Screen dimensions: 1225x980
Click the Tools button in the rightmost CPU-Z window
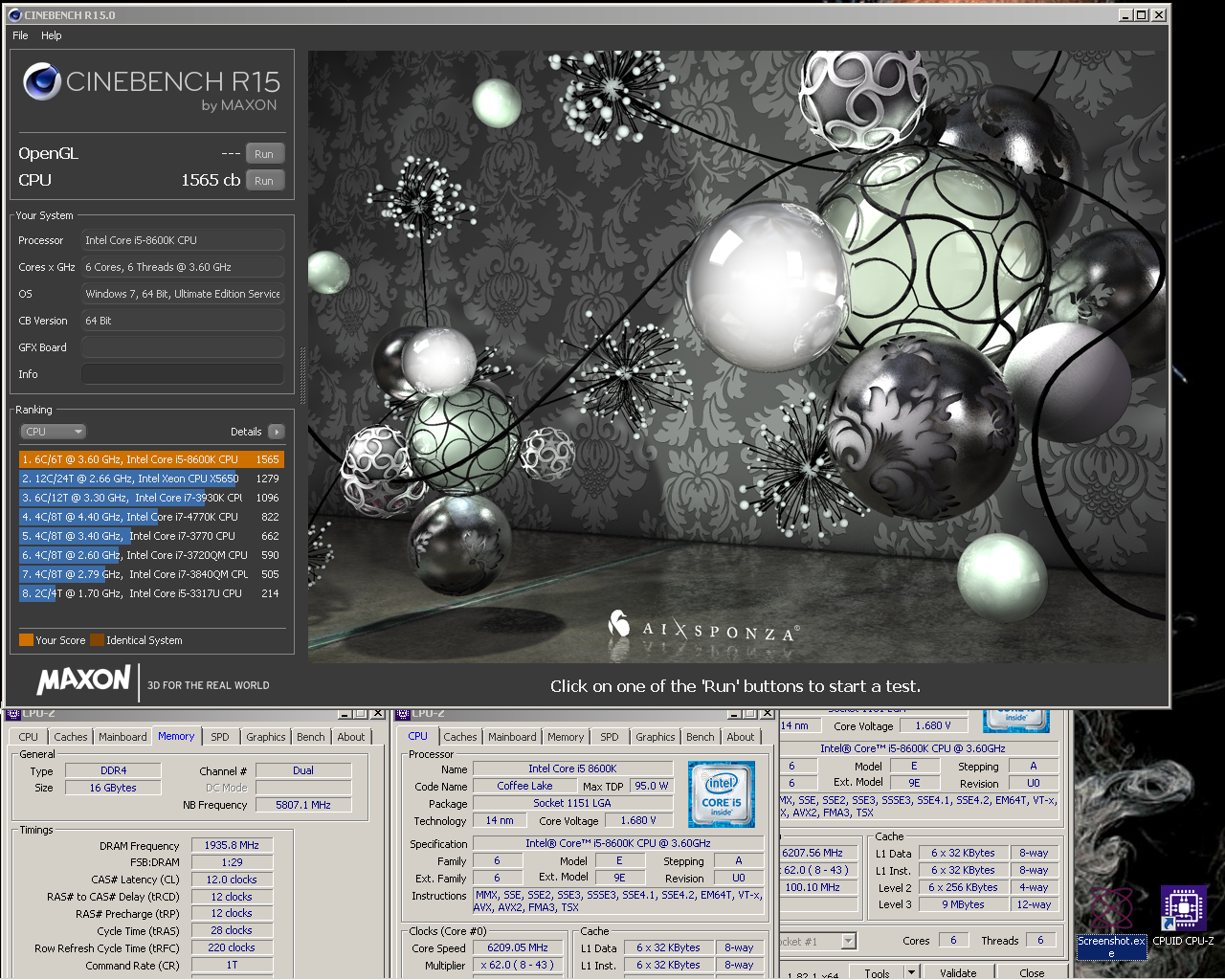(x=877, y=972)
